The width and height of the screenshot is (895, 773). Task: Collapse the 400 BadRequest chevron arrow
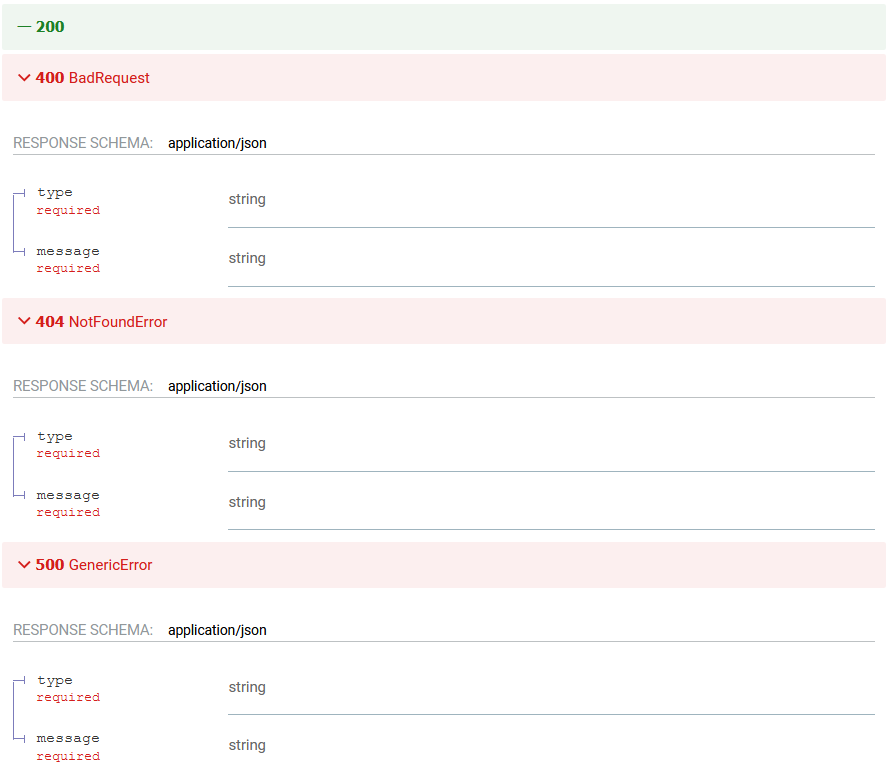coord(24,78)
